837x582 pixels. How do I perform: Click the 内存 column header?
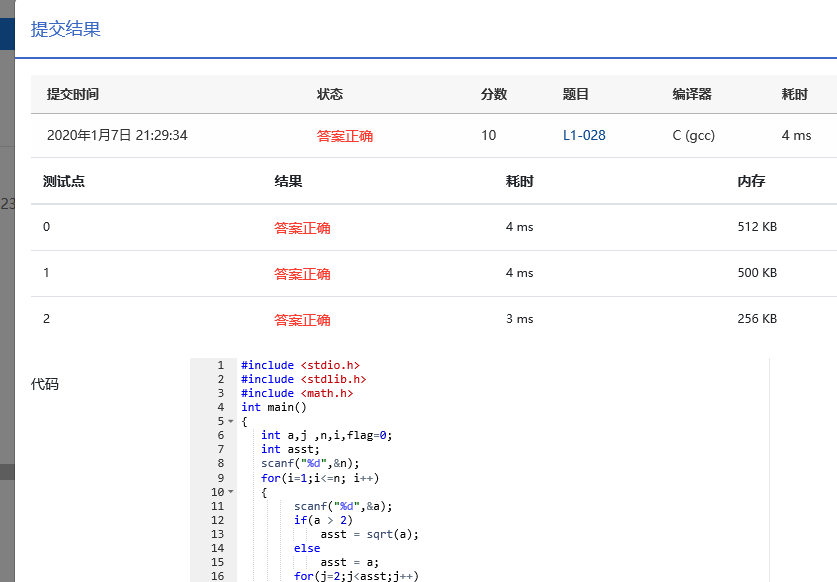point(751,182)
